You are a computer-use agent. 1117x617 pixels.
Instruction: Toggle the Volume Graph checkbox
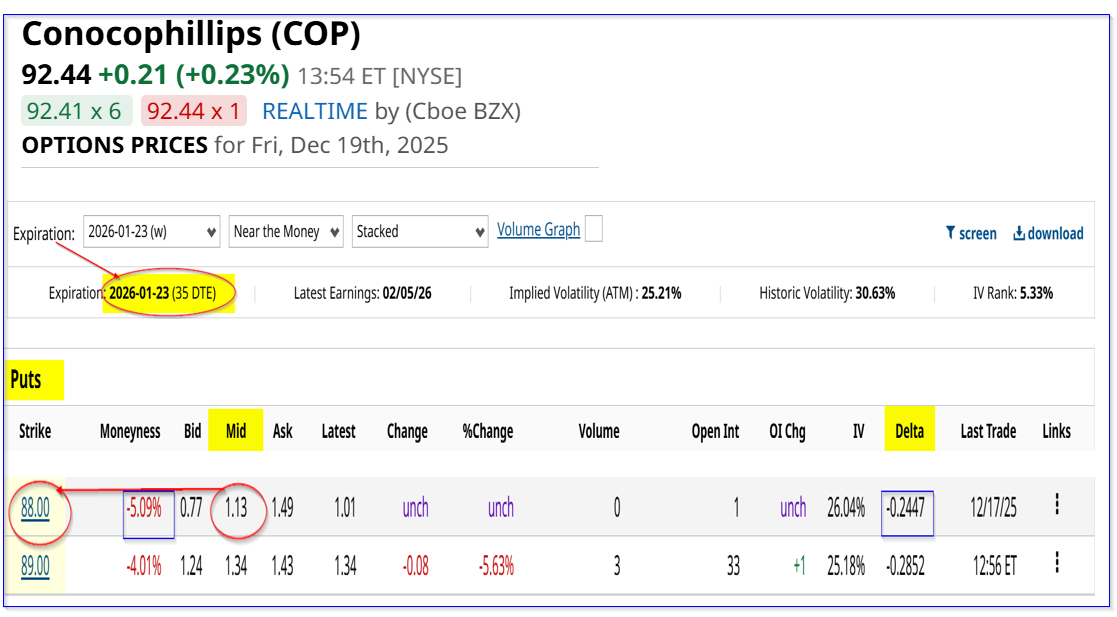594,230
